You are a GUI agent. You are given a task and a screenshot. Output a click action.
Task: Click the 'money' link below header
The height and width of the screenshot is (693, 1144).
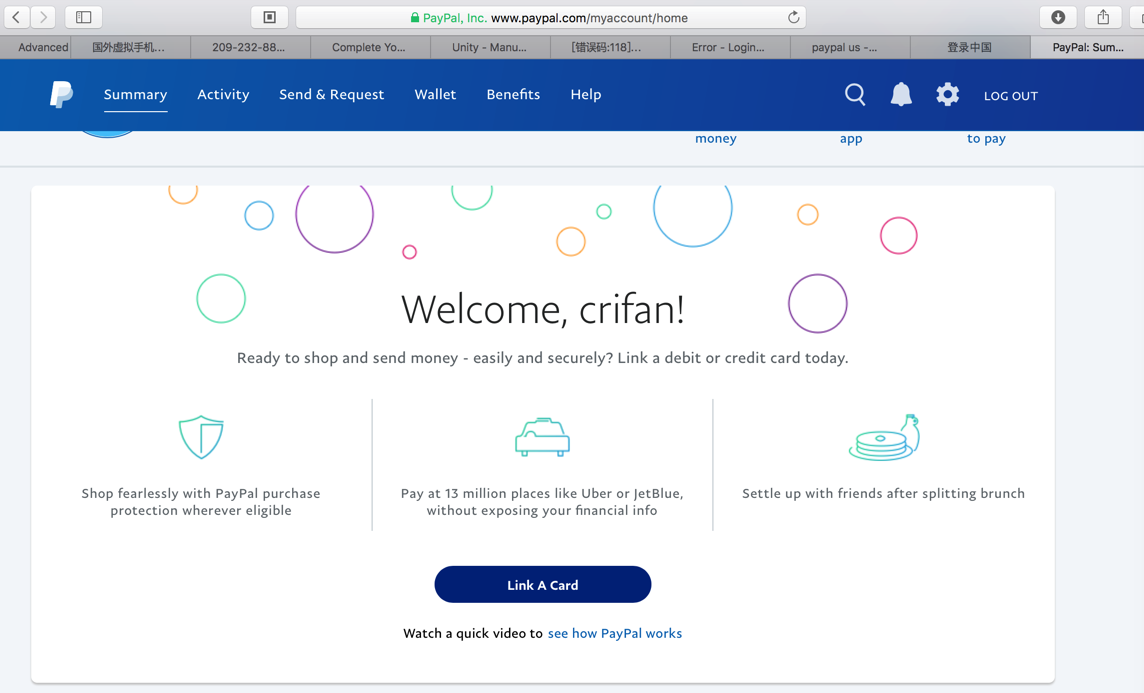tap(716, 139)
